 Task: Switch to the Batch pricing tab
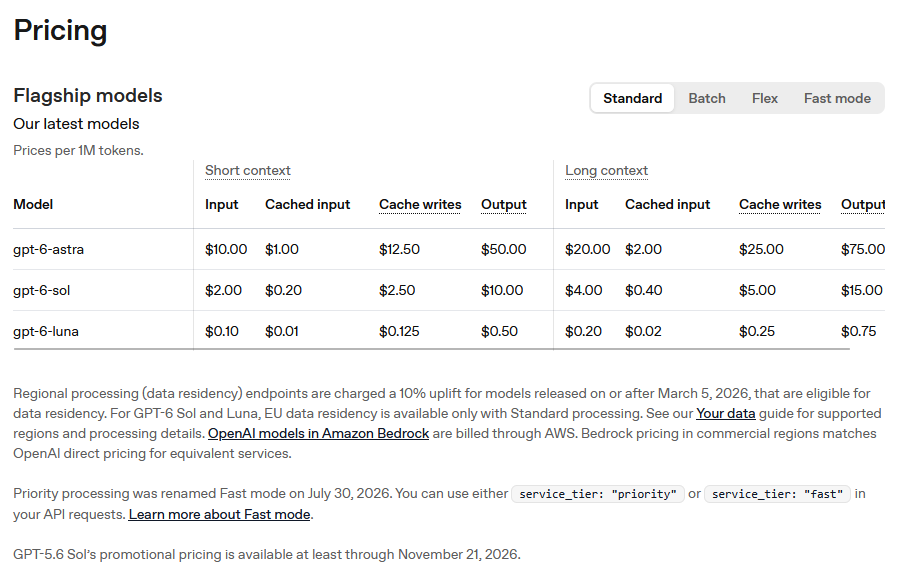tap(706, 98)
